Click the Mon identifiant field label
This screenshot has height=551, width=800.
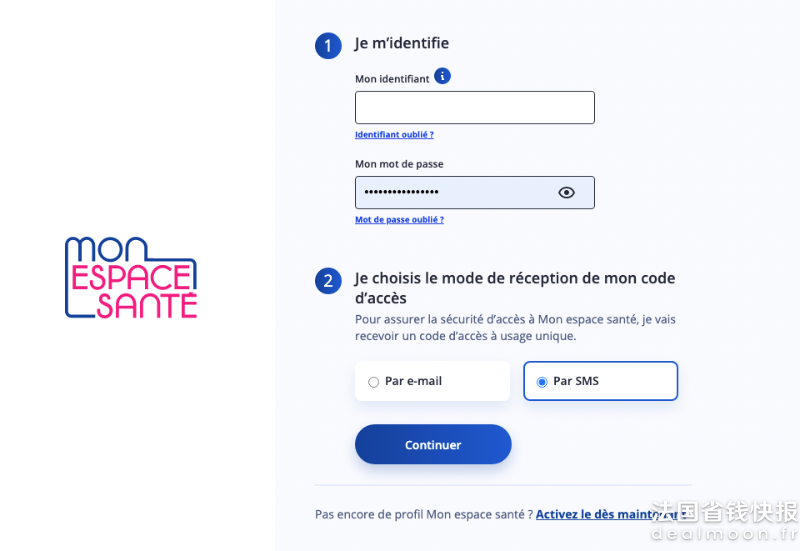pos(392,79)
